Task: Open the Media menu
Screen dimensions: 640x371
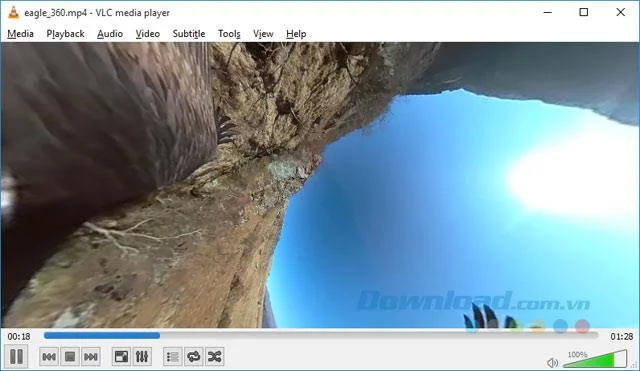Action: click(x=20, y=34)
